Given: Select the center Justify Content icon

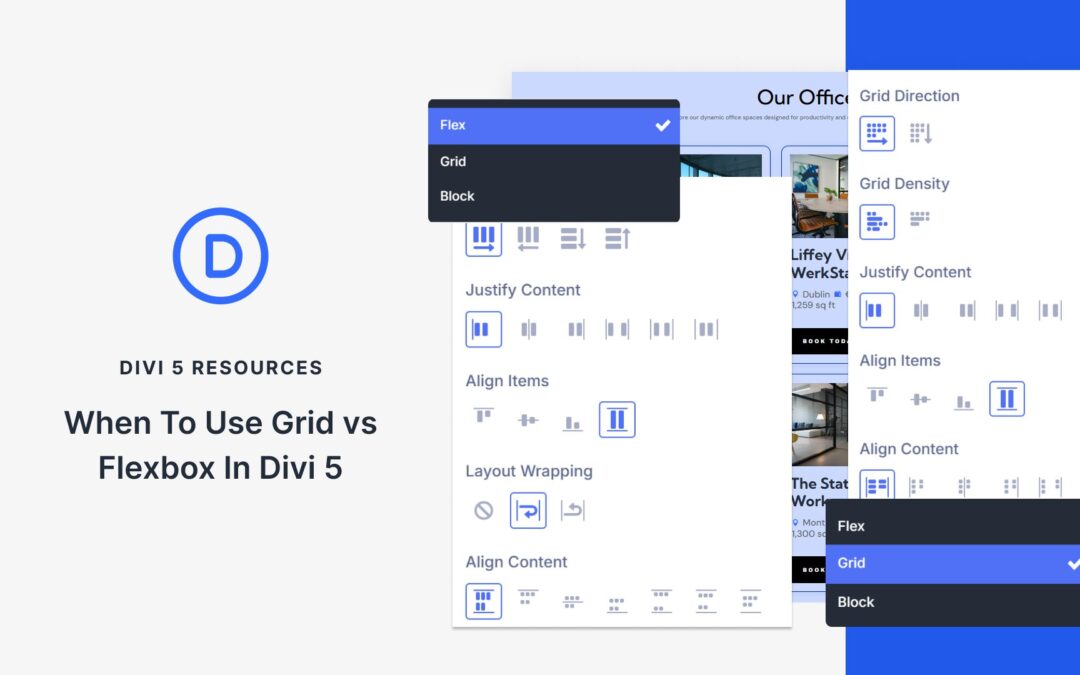Looking at the screenshot, I should pyautogui.click(x=529, y=329).
